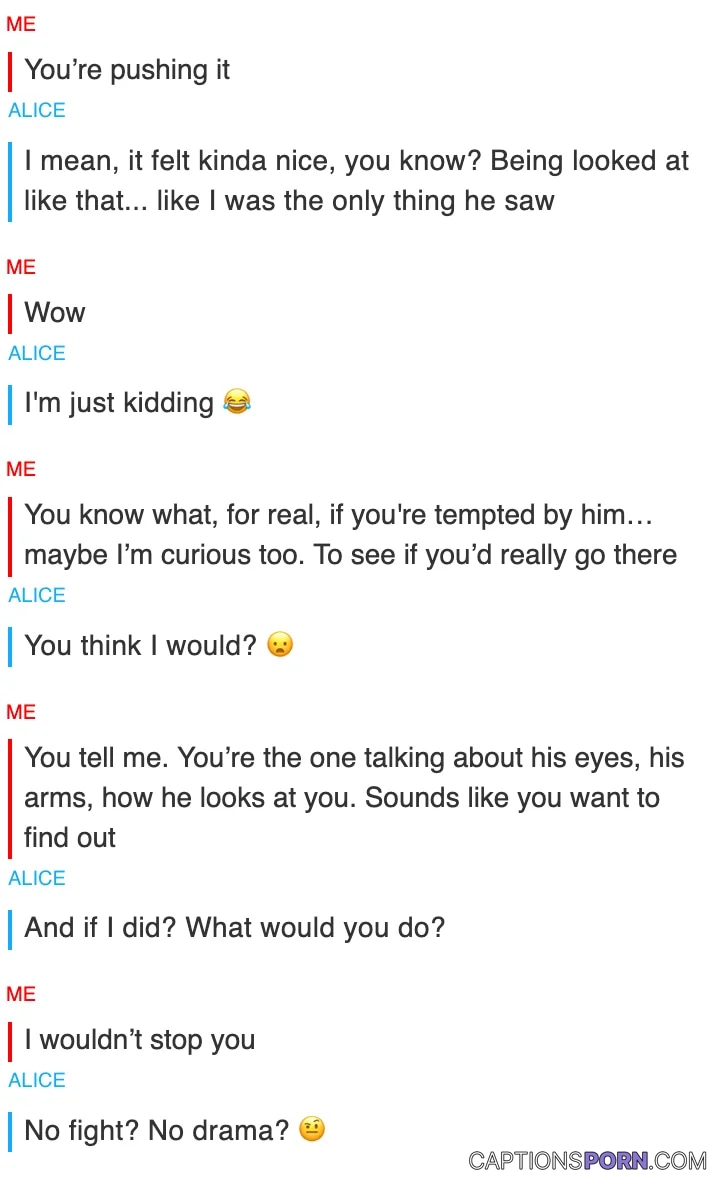Click the message text 'I'm just kidding'
This screenshot has height=1180, width=718.
point(119,403)
